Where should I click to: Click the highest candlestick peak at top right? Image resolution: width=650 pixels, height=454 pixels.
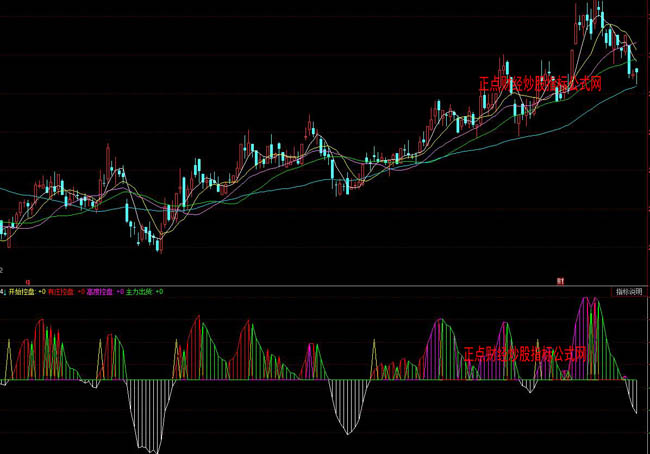coord(600,12)
